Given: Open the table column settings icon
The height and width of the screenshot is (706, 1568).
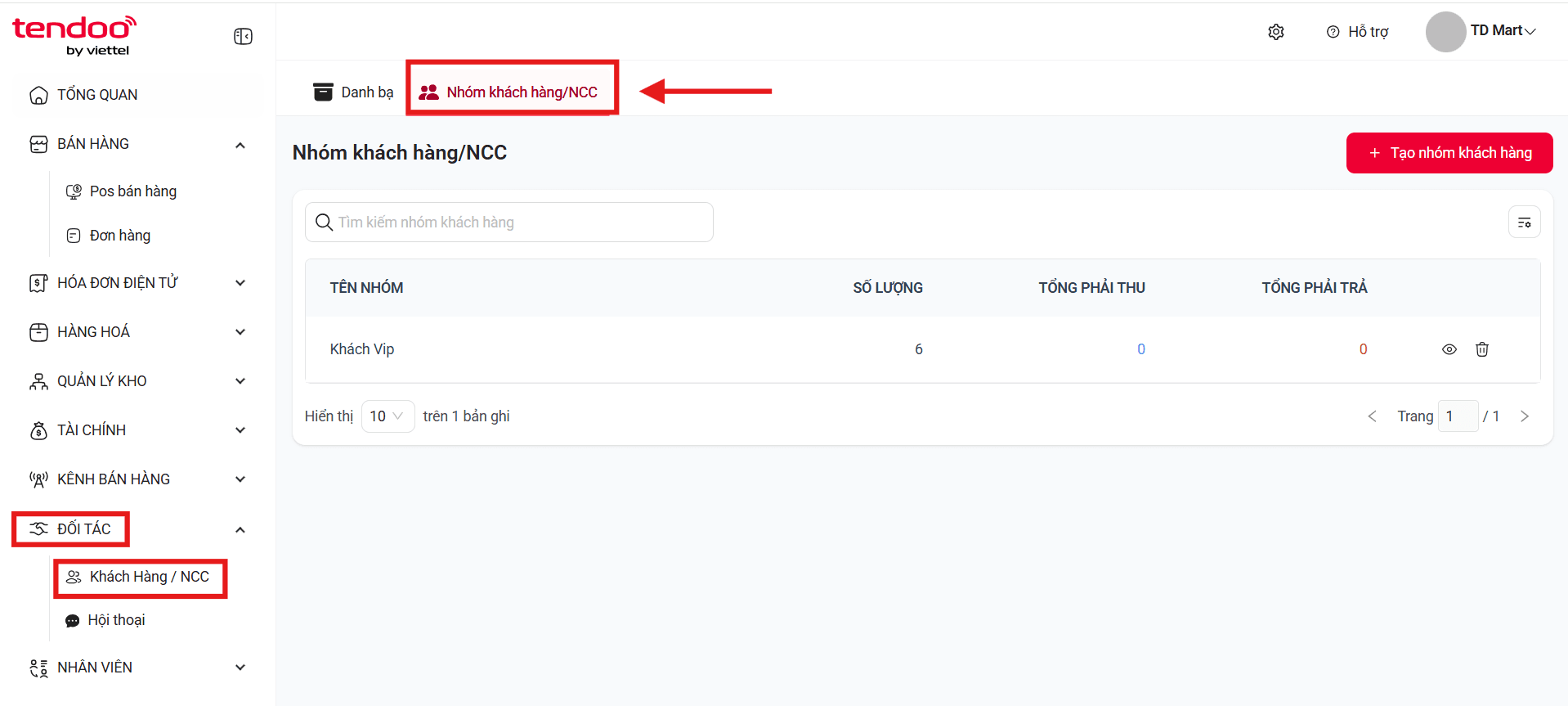Looking at the screenshot, I should point(1525,223).
